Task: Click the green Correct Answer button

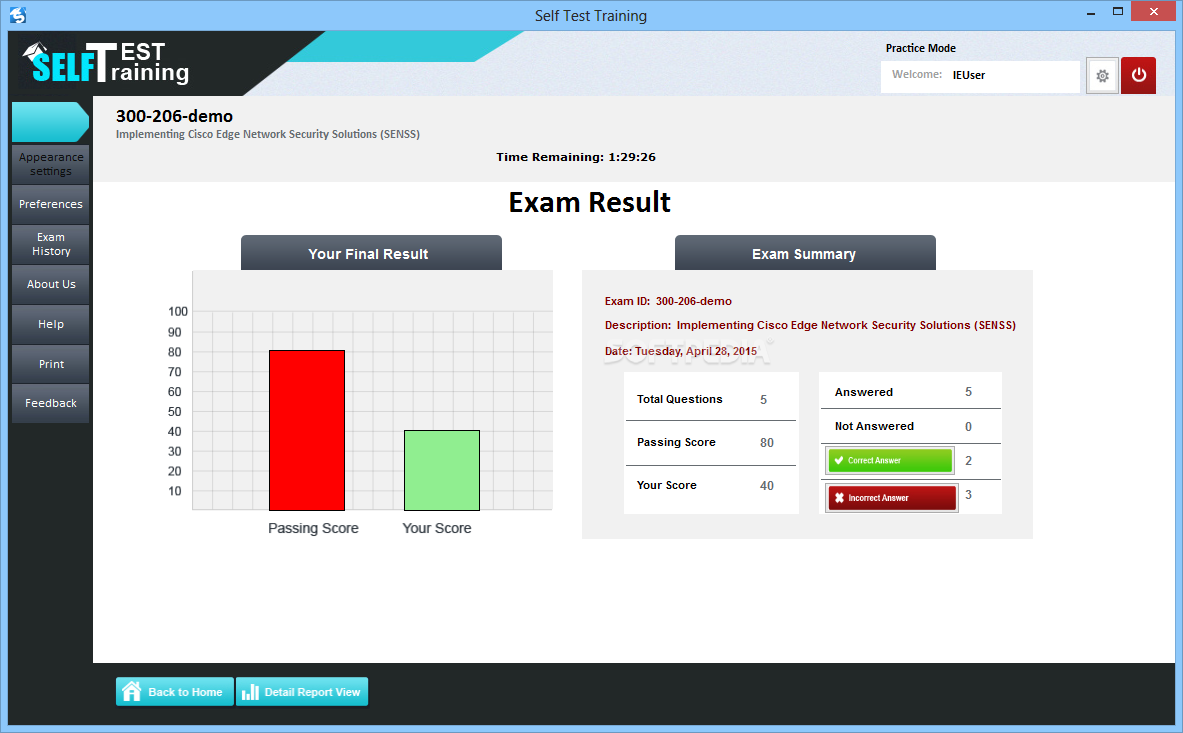Action: pyautogui.click(x=890, y=460)
